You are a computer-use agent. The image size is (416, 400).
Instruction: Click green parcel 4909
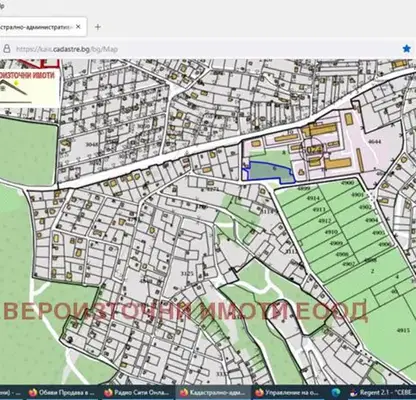(336, 243)
